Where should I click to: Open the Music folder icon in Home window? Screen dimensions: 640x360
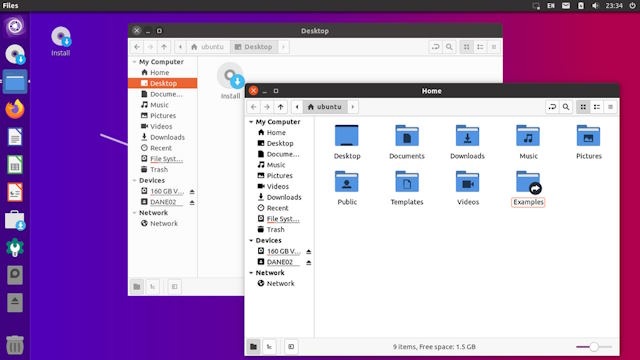point(528,136)
